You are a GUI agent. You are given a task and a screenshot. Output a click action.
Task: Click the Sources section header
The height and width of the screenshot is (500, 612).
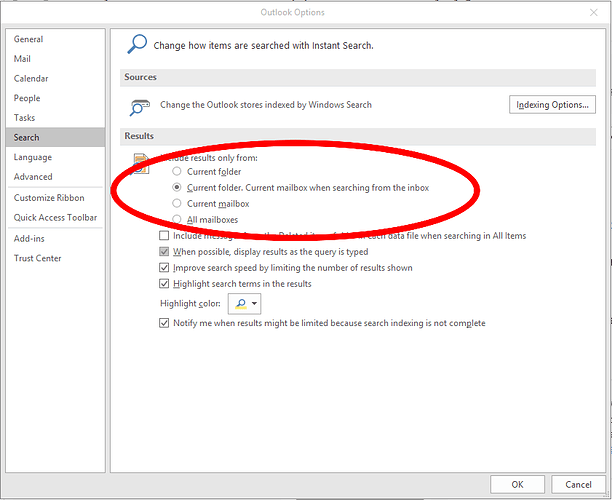coord(358,77)
